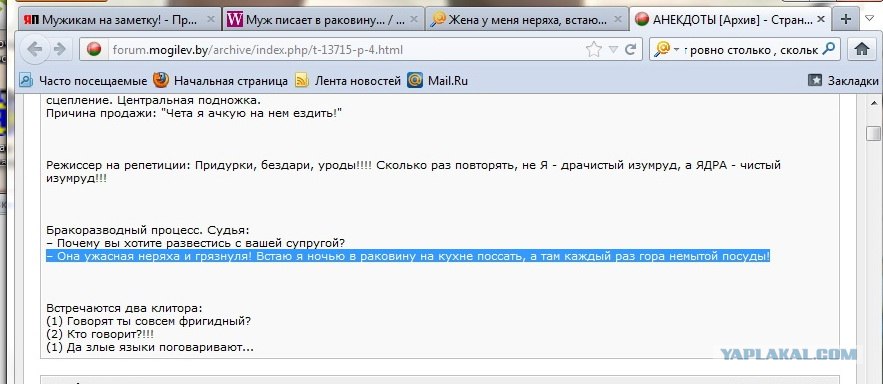Click the site identity icon in address bar

coord(95,50)
